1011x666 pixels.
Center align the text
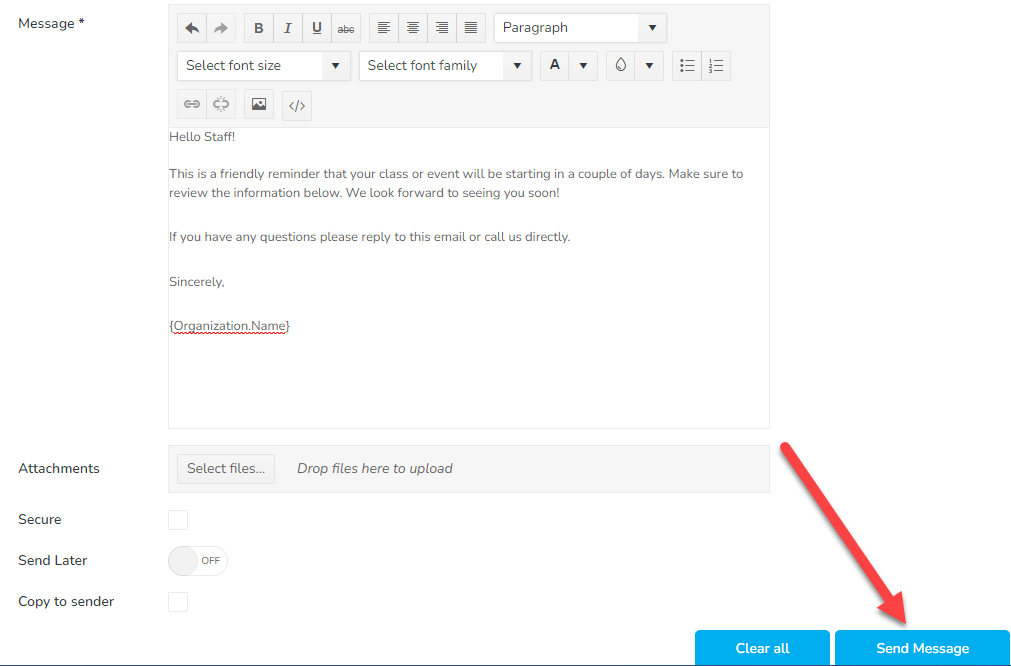tap(413, 28)
